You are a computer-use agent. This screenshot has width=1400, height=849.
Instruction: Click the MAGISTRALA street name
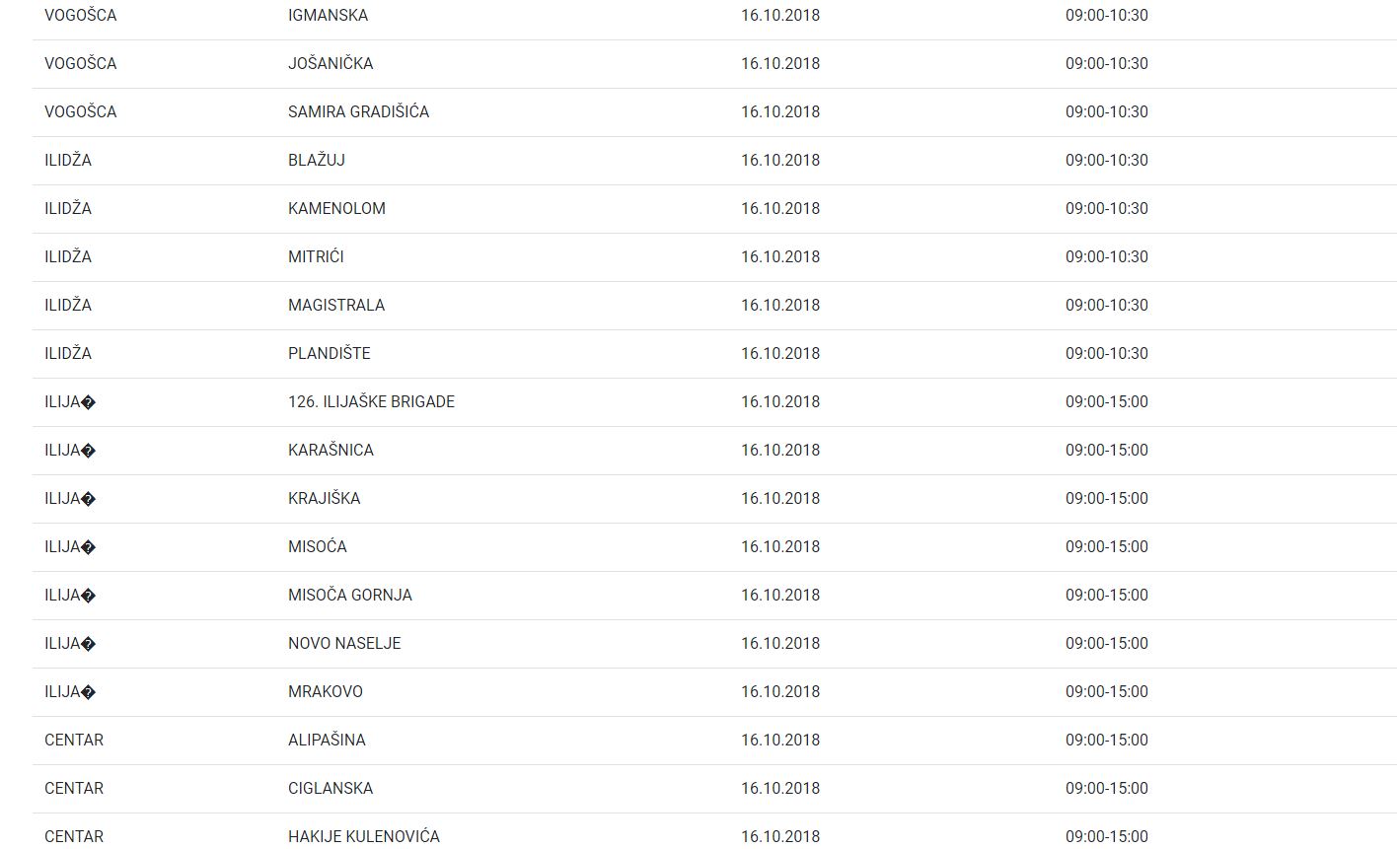point(336,306)
